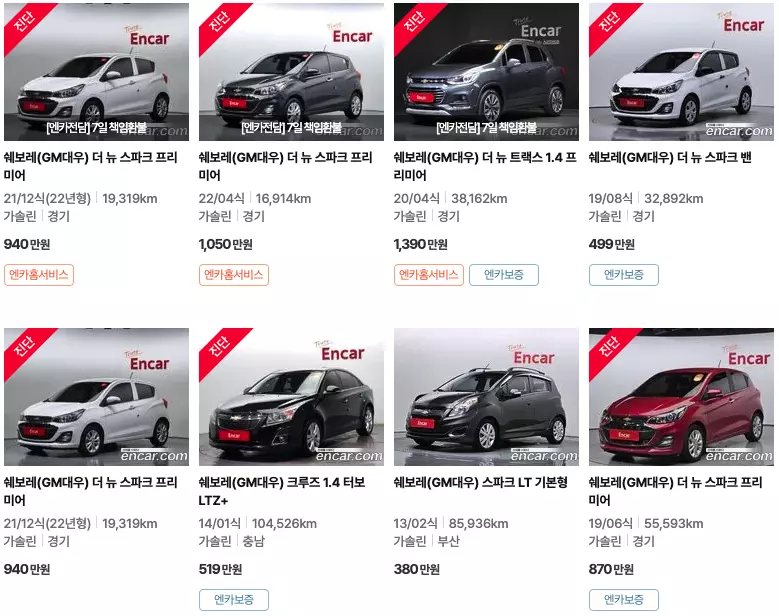Open the white Spark 940만원 first listing photo
779x616 pixels.
(x=96, y=72)
